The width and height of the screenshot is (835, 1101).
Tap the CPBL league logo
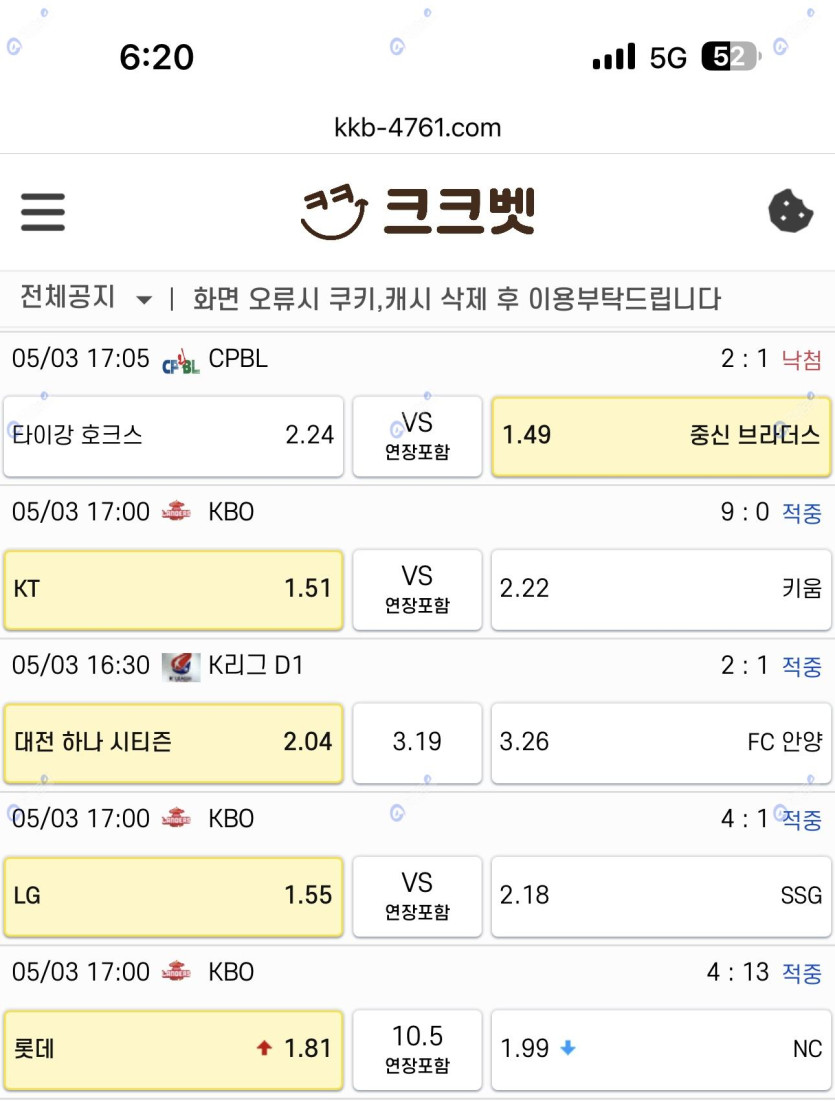pos(180,360)
